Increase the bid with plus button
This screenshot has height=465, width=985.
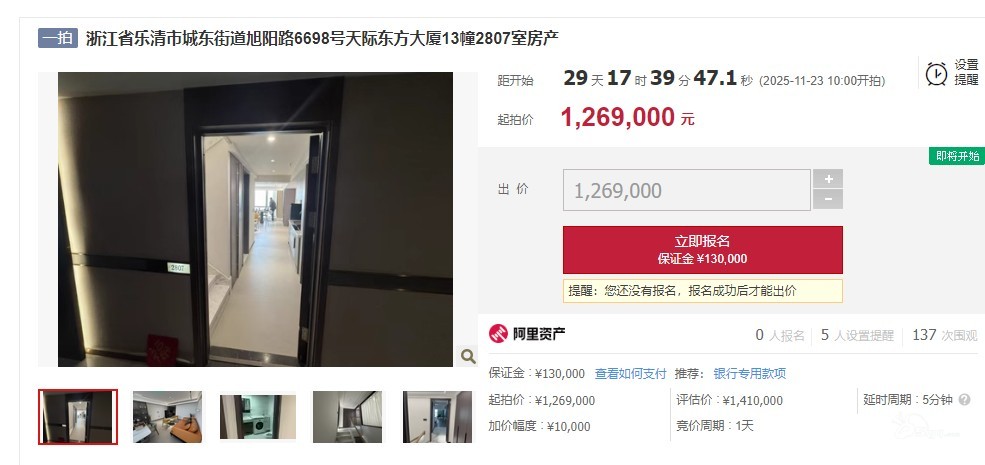(x=828, y=179)
